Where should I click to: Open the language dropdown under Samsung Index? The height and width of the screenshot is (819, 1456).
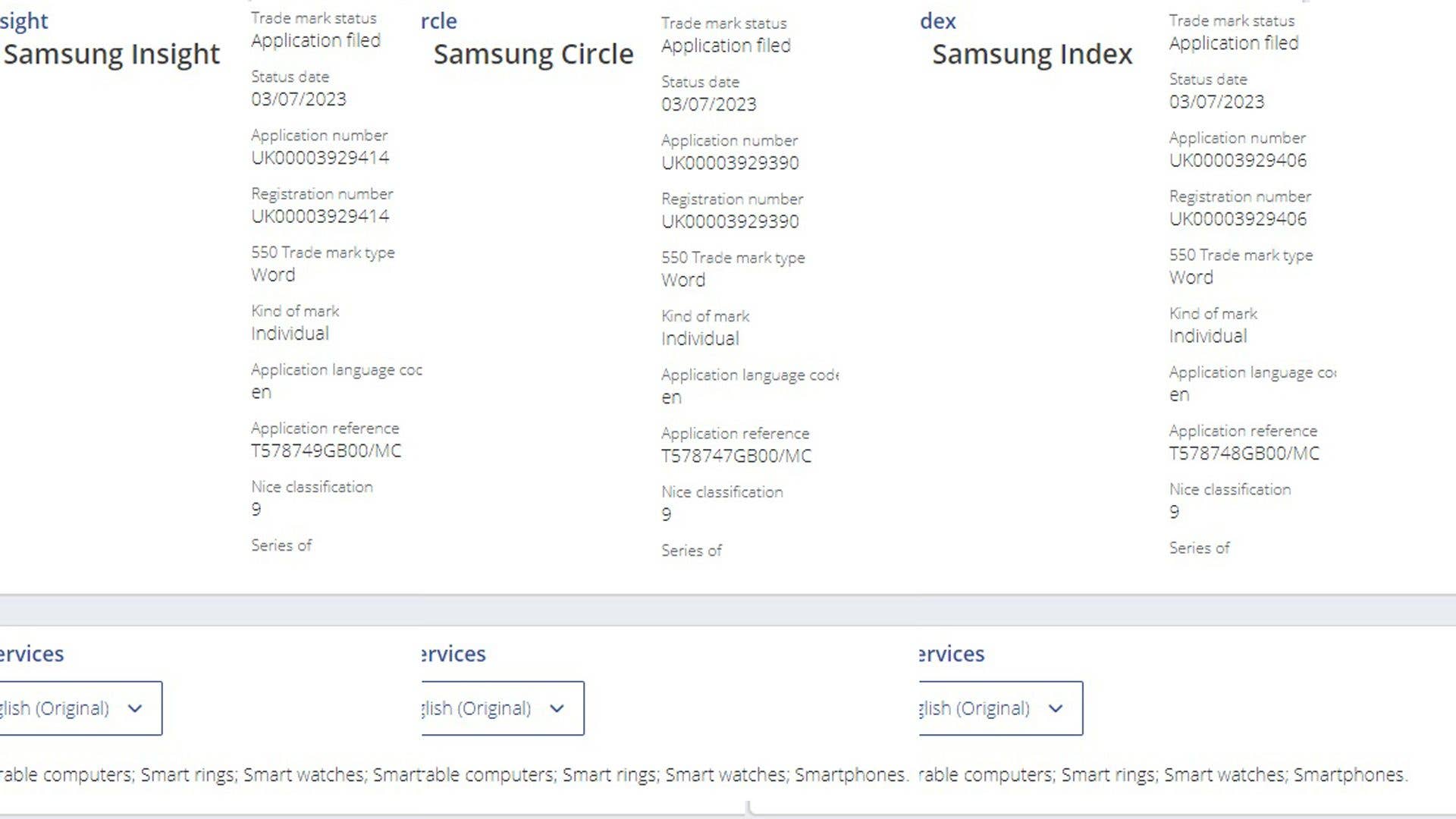1000,708
